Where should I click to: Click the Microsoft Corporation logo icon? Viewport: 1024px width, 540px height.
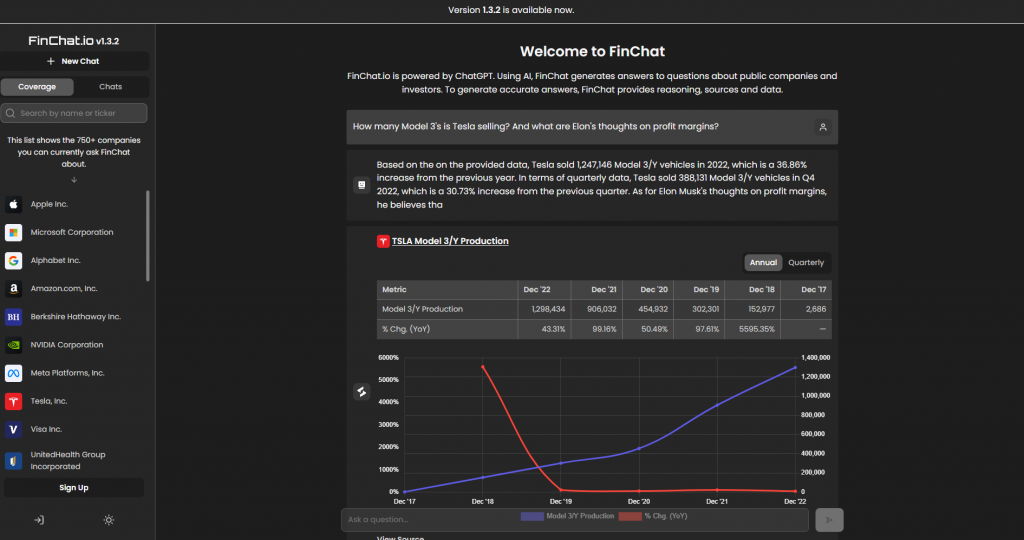point(13,232)
